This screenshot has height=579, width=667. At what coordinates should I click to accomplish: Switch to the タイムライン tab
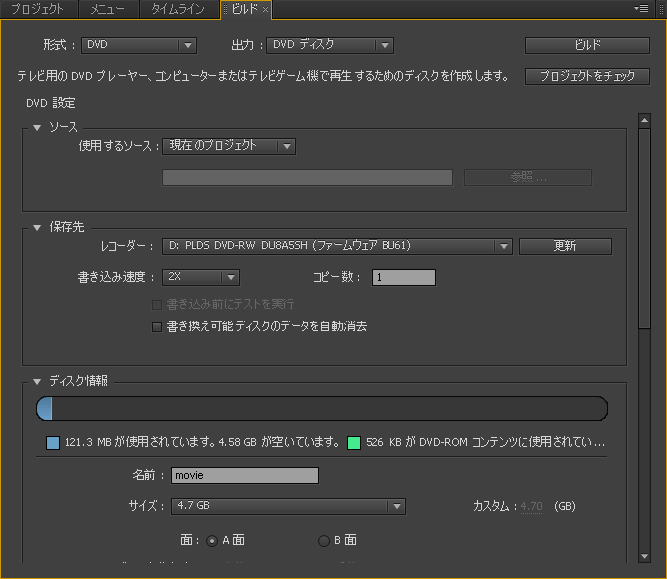coord(179,10)
